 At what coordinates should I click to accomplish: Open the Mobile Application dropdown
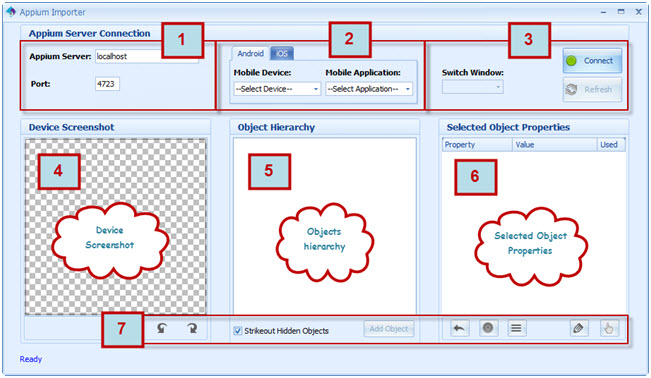(x=369, y=89)
